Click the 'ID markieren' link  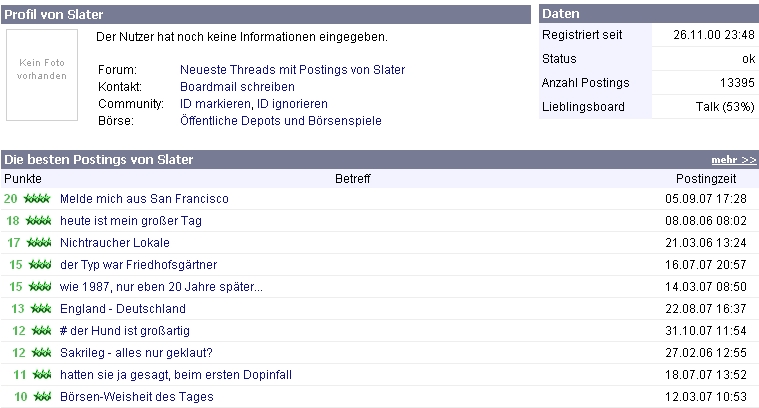coord(212,104)
